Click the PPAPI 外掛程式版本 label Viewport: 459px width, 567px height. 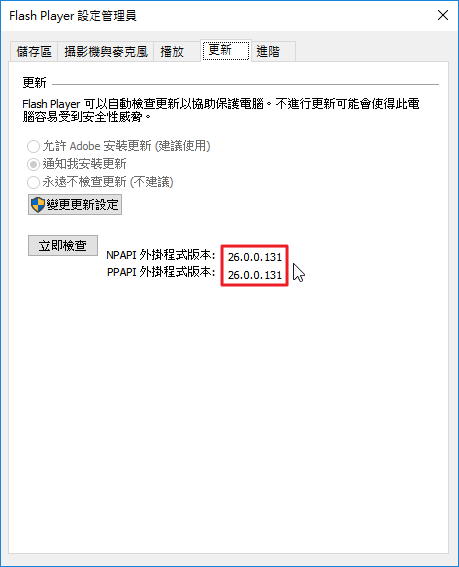pos(161,272)
